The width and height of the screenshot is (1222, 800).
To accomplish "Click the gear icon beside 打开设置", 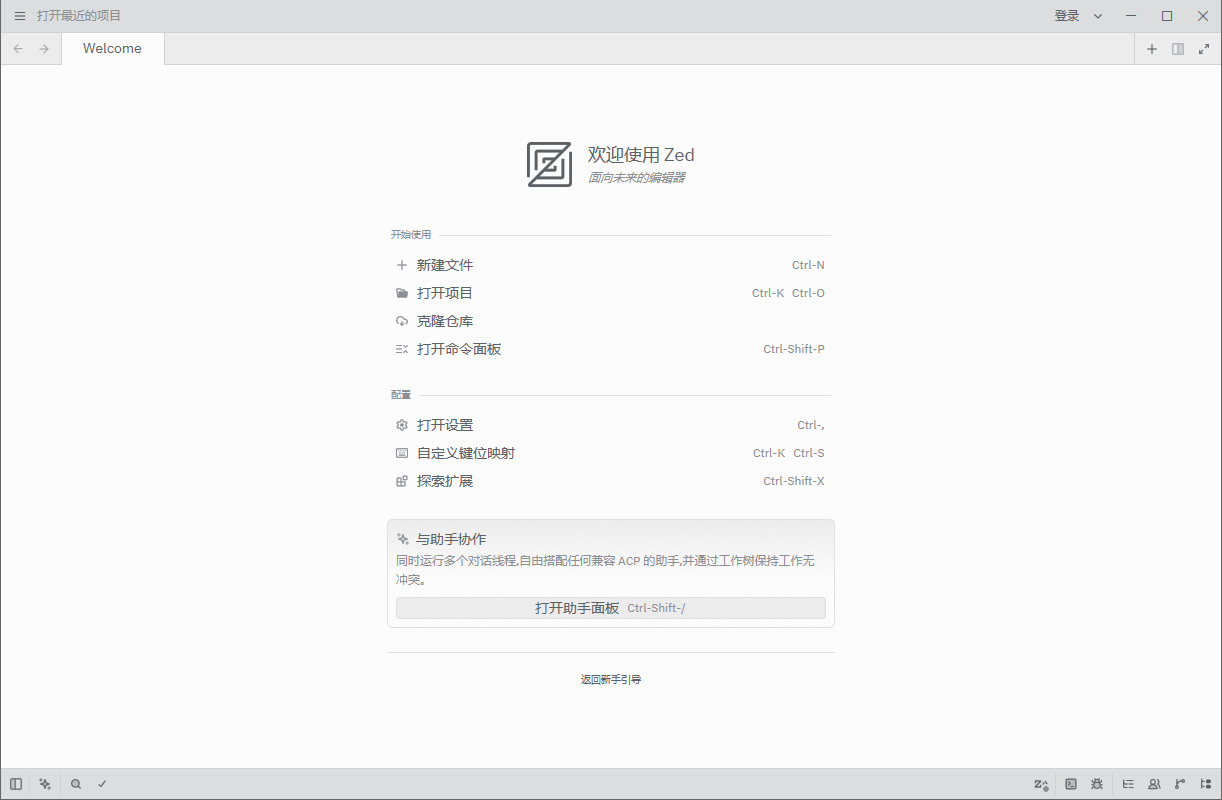I will coord(402,425).
